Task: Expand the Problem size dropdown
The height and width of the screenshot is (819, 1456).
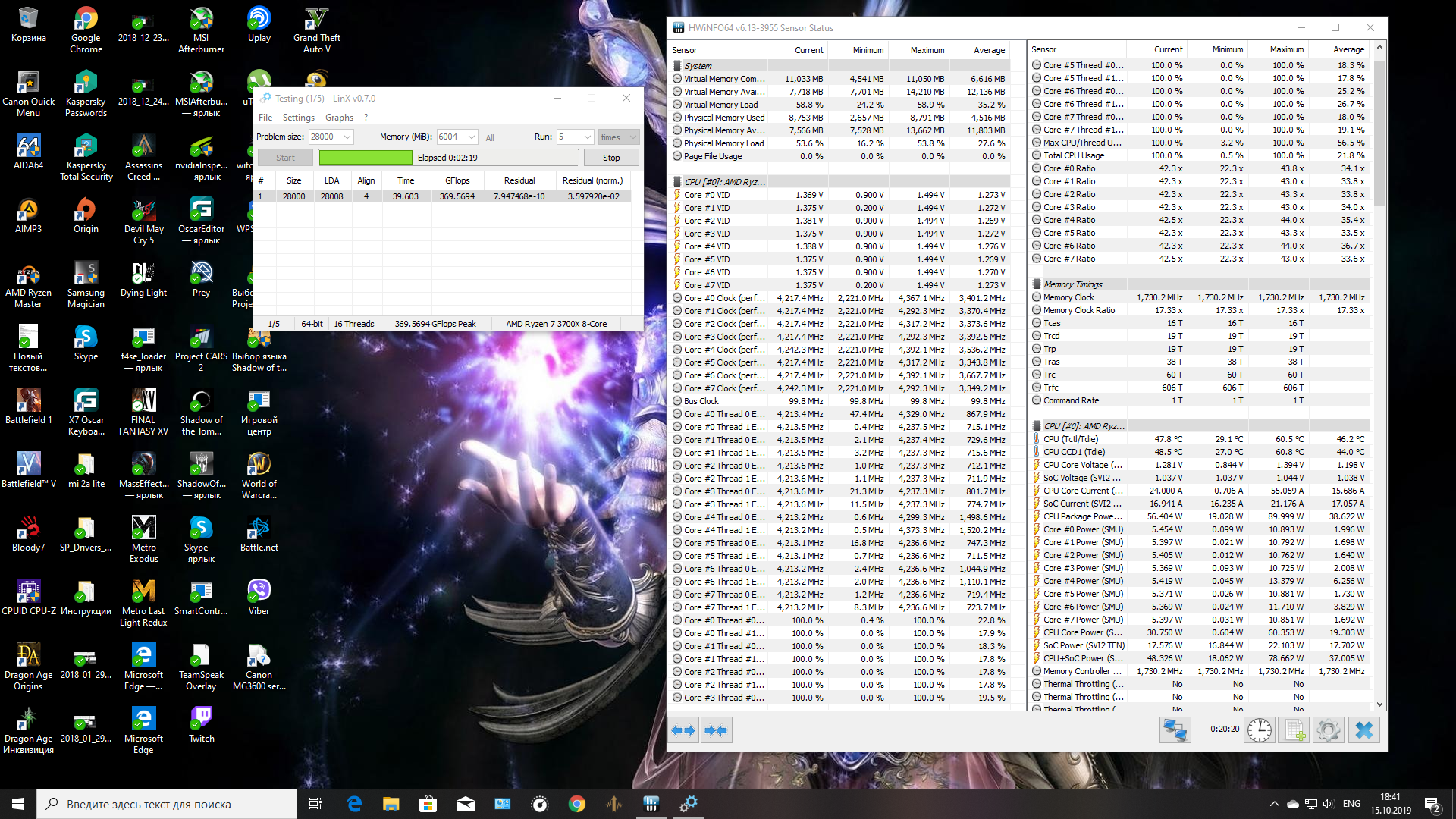Action: pos(347,137)
